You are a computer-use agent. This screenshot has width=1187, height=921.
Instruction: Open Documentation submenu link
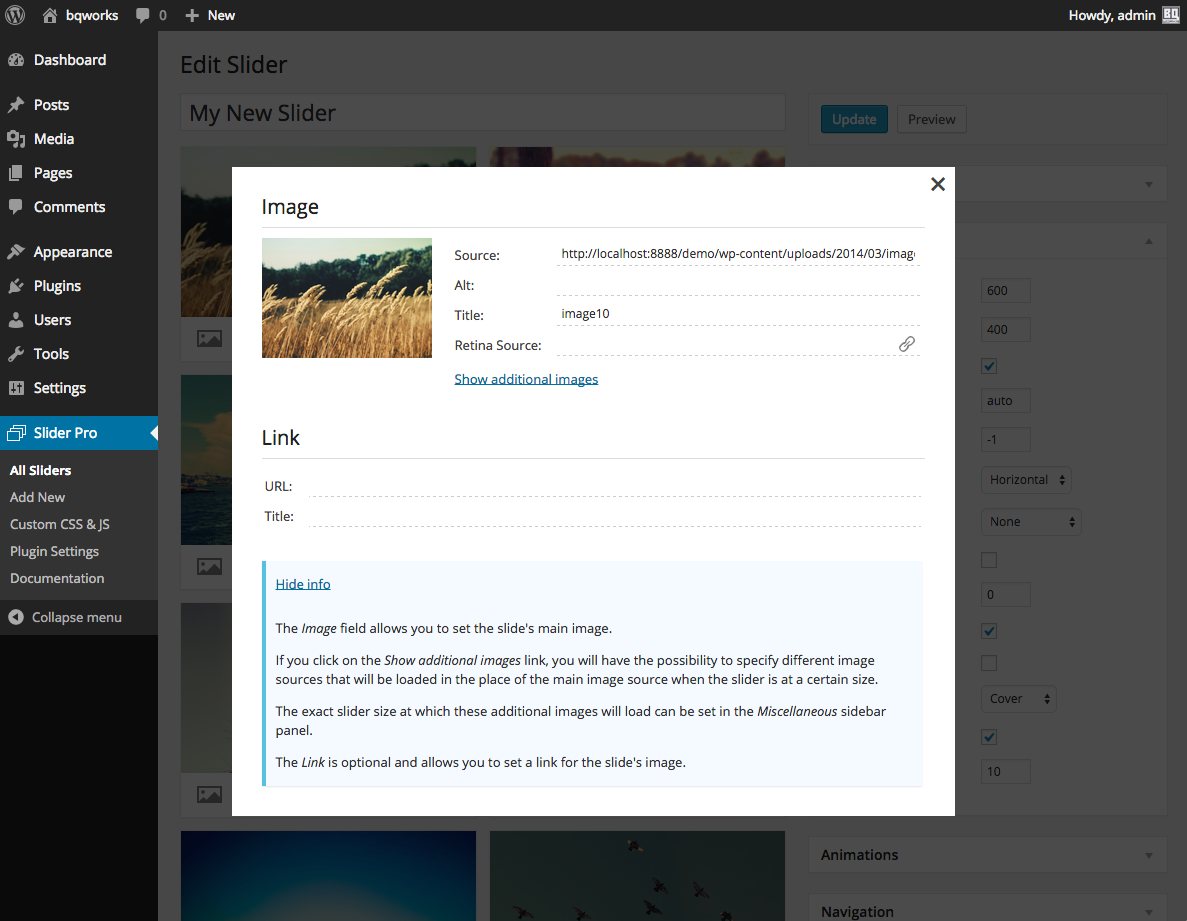point(57,578)
